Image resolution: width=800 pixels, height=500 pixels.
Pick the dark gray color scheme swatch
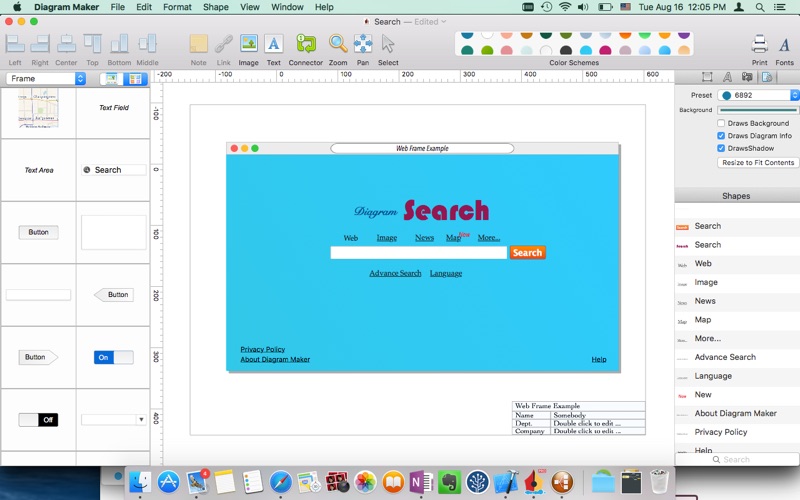coord(565,51)
